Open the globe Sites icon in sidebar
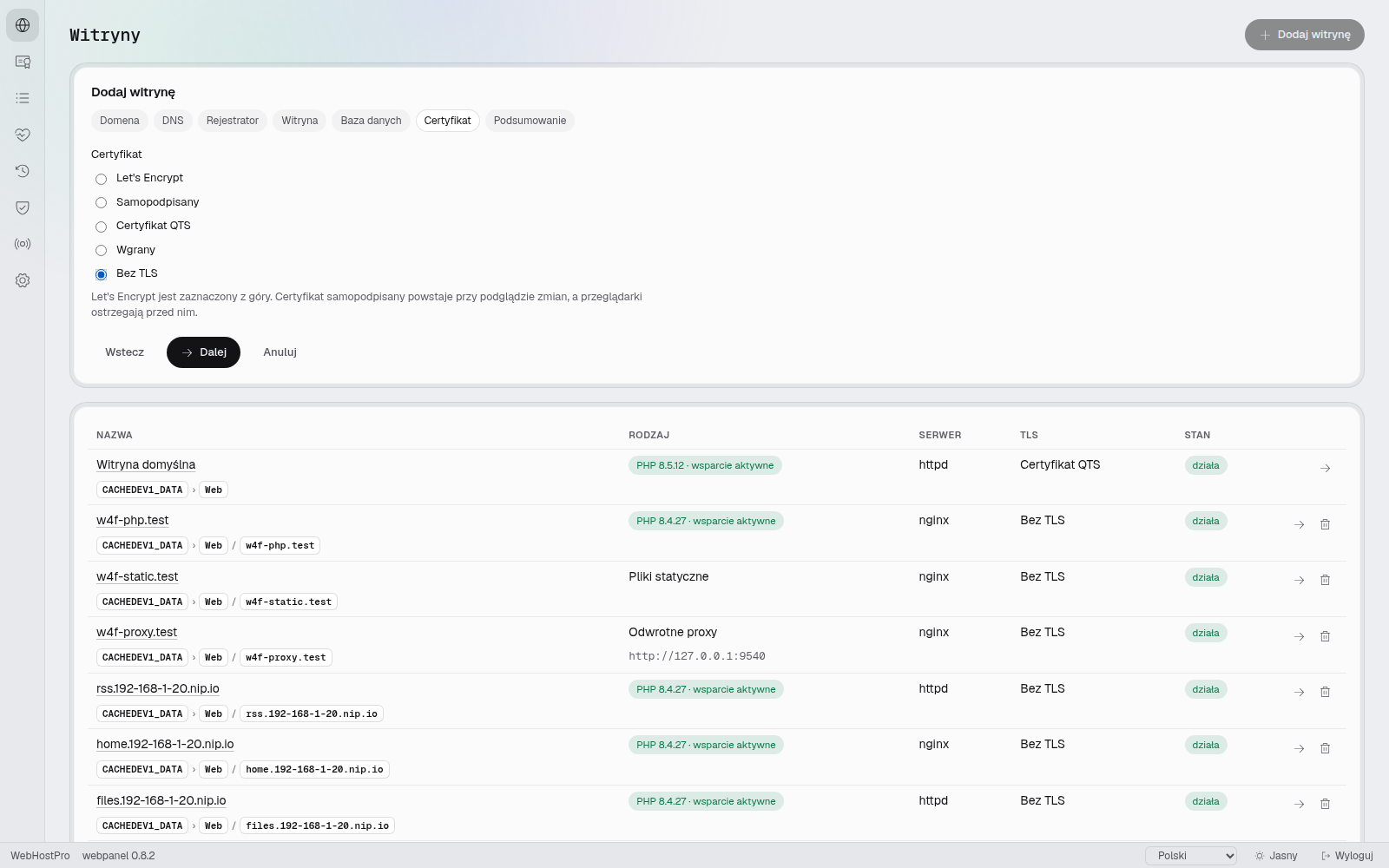This screenshot has height=868, width=1389. 23,25
